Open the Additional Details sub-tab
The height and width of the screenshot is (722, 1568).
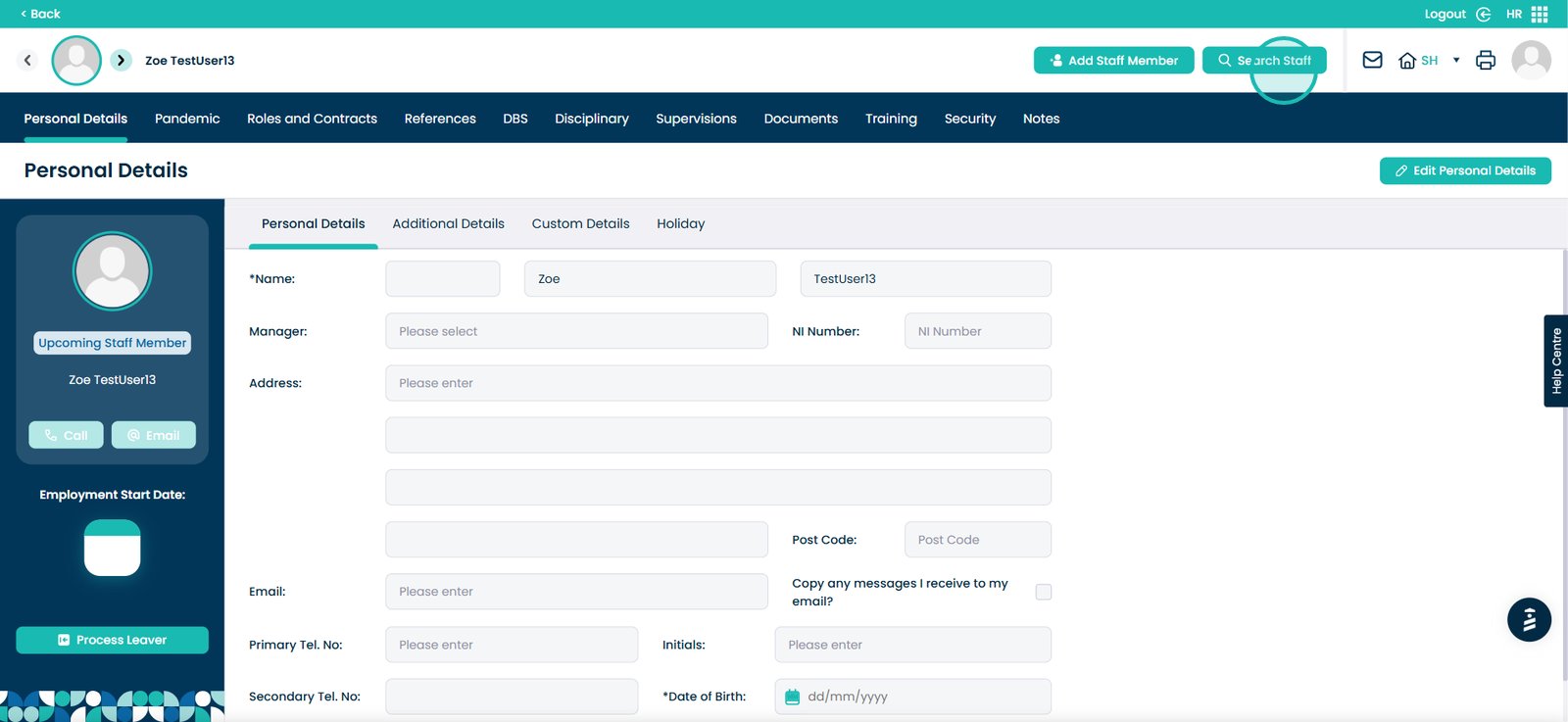tap(448, 223)
